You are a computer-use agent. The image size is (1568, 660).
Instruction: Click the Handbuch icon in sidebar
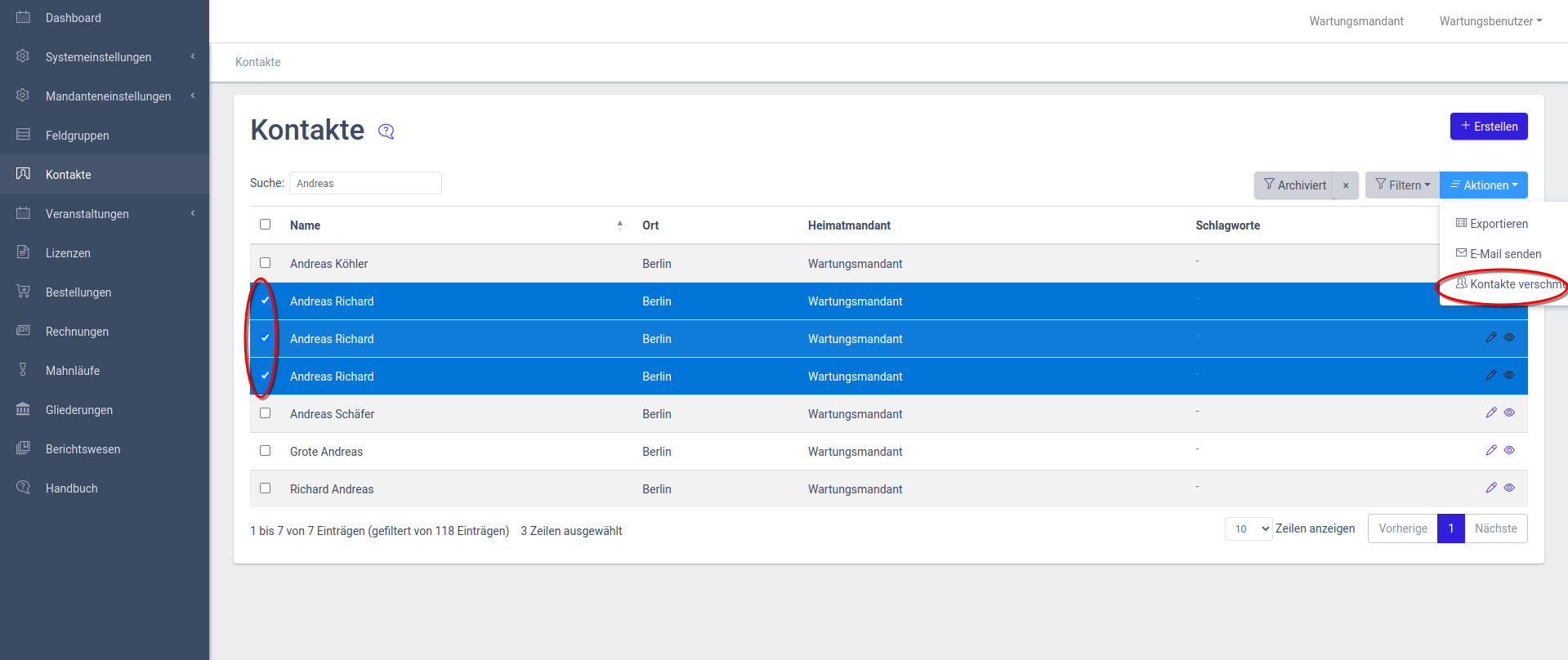(23, 488)
